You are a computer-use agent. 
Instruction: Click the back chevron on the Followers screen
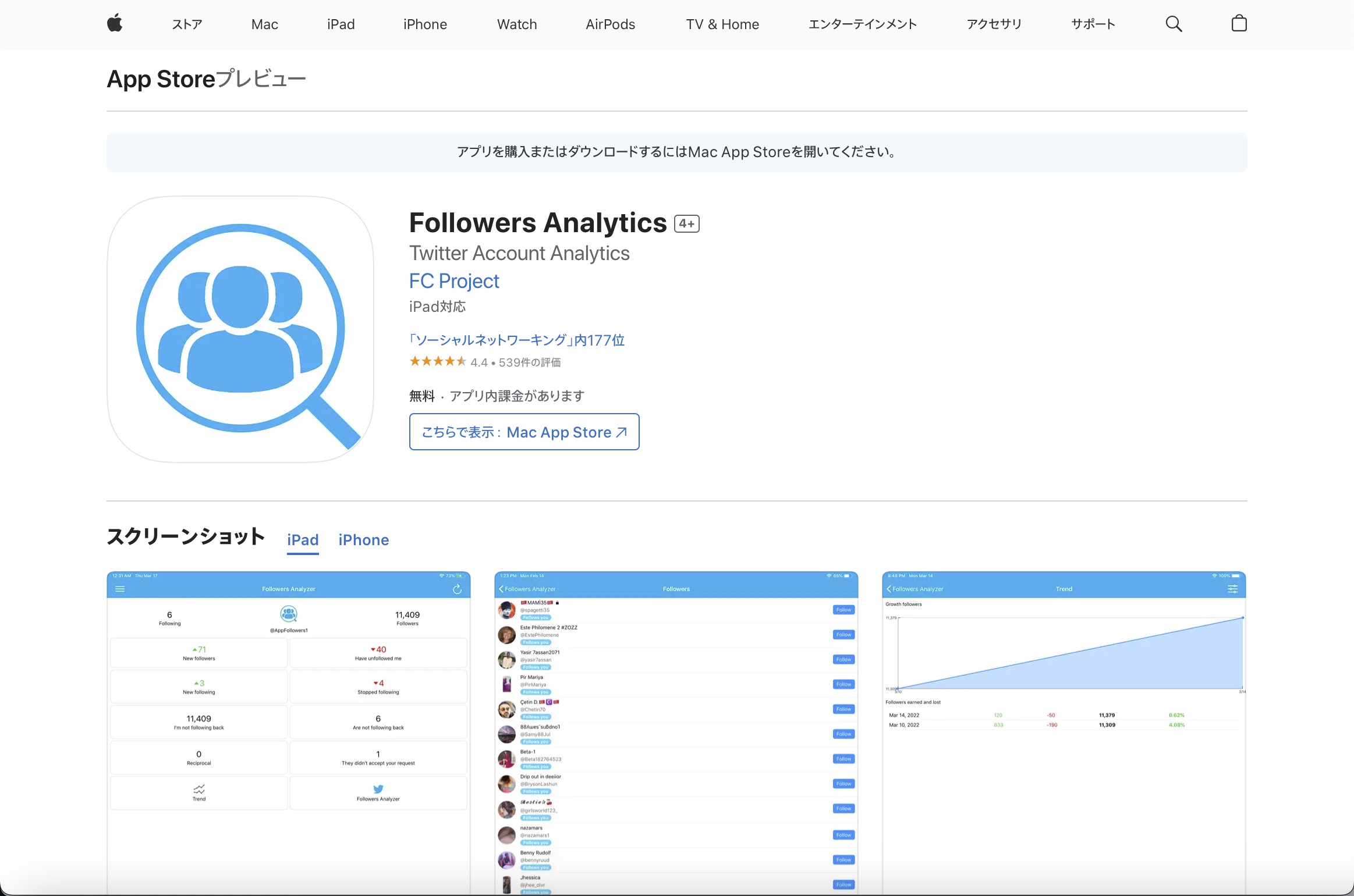point(502,589)
